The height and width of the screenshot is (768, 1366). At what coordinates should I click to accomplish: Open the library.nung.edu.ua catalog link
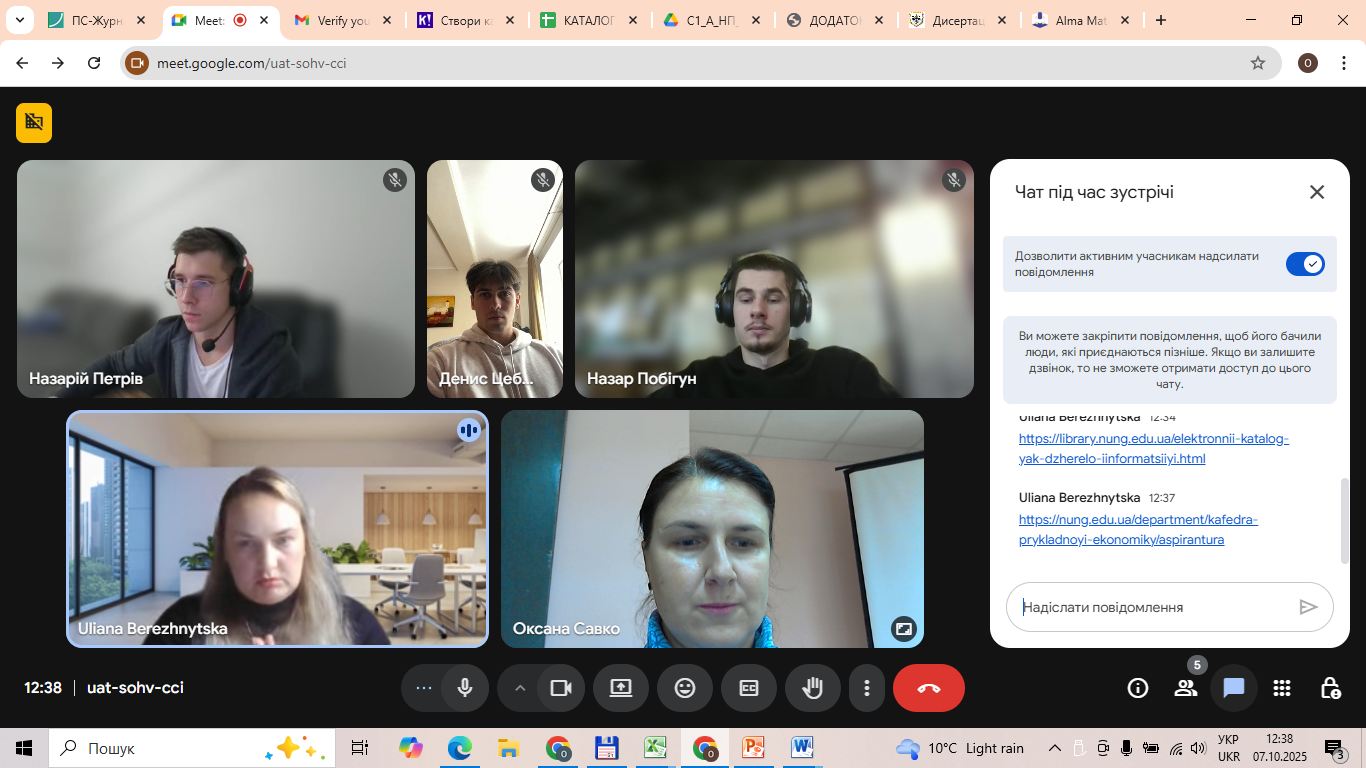[1153, 449]
